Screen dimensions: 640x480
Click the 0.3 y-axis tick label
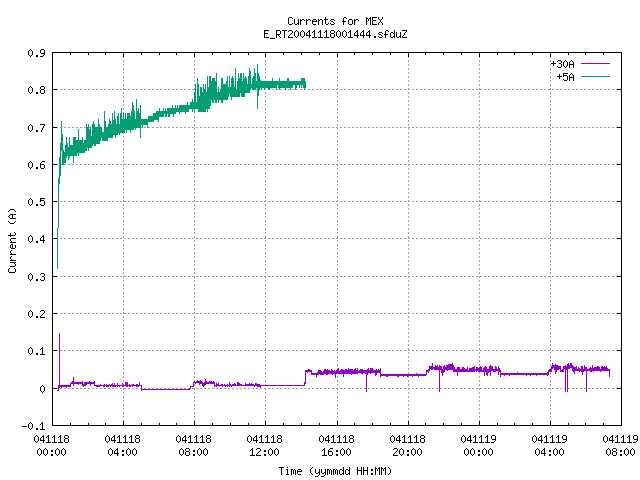[x=36, y=277]
